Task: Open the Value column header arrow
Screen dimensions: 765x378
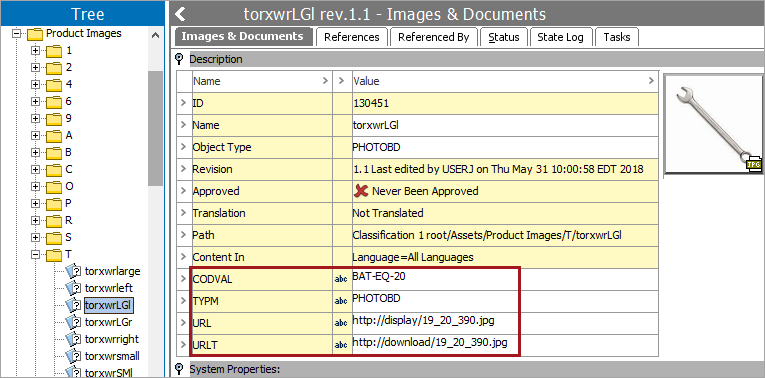Action: [x=651, y=81]
